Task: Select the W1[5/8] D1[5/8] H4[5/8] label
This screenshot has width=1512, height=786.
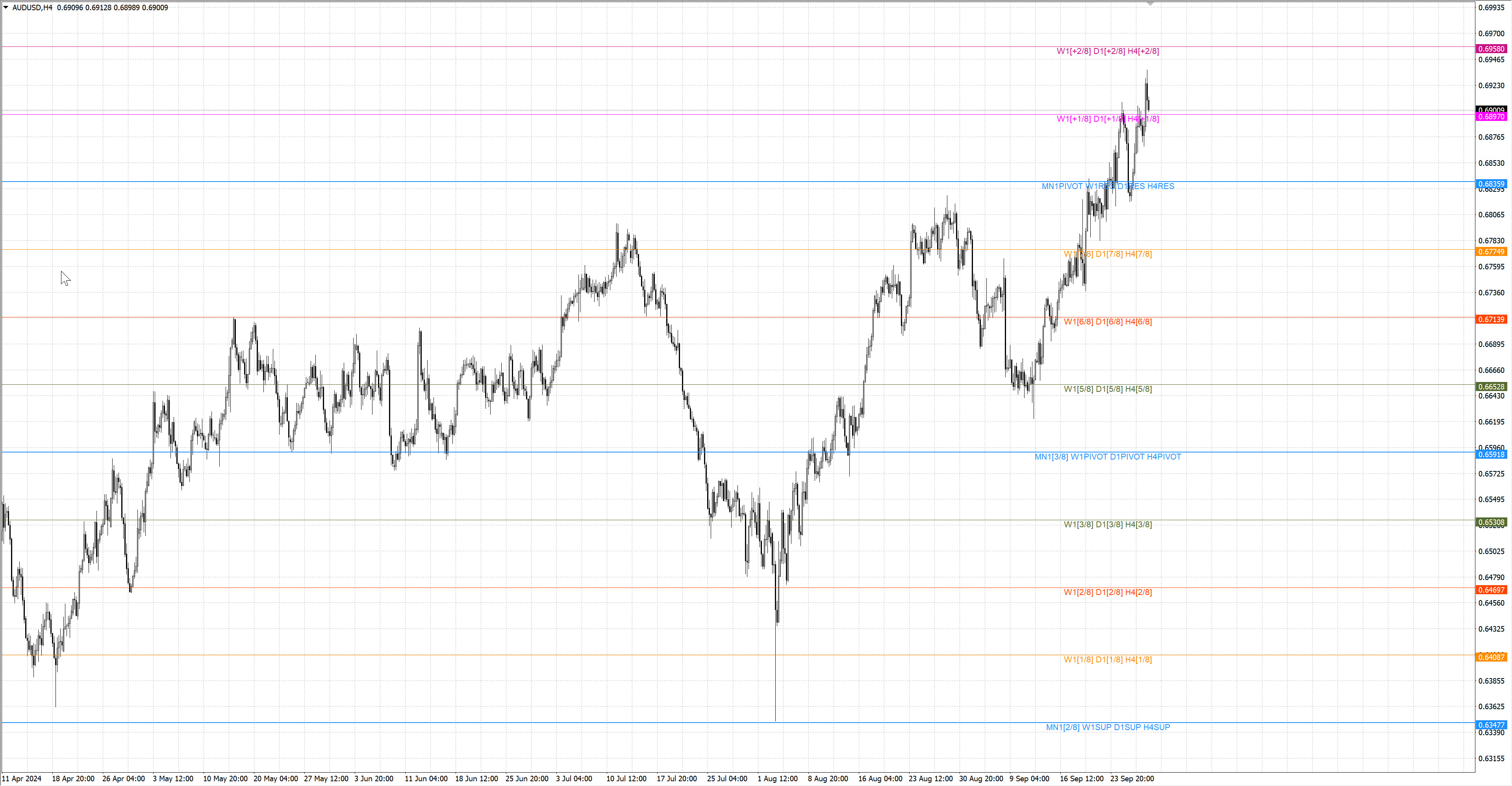Action: 1108,389
